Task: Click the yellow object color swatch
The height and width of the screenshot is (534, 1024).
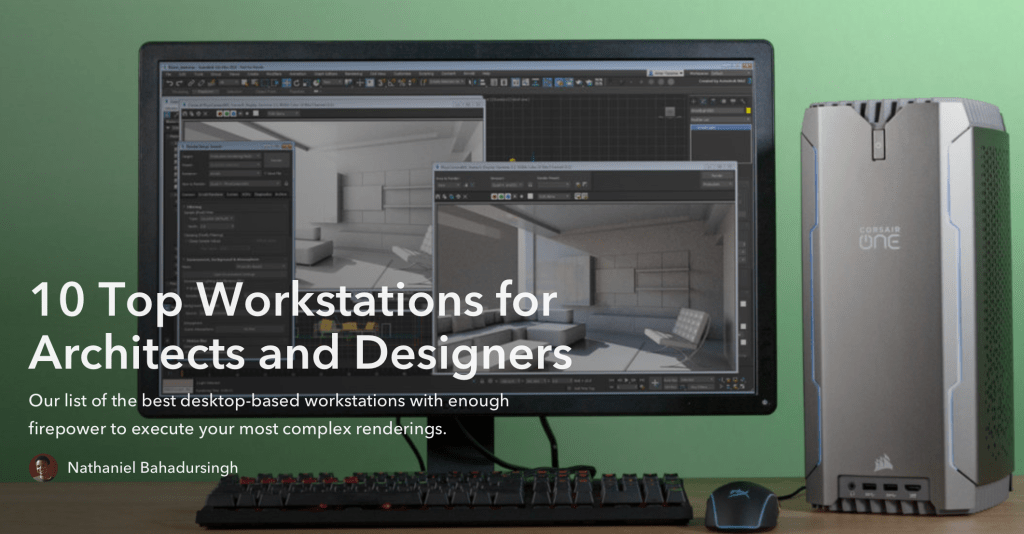Action: click(747, 109)
